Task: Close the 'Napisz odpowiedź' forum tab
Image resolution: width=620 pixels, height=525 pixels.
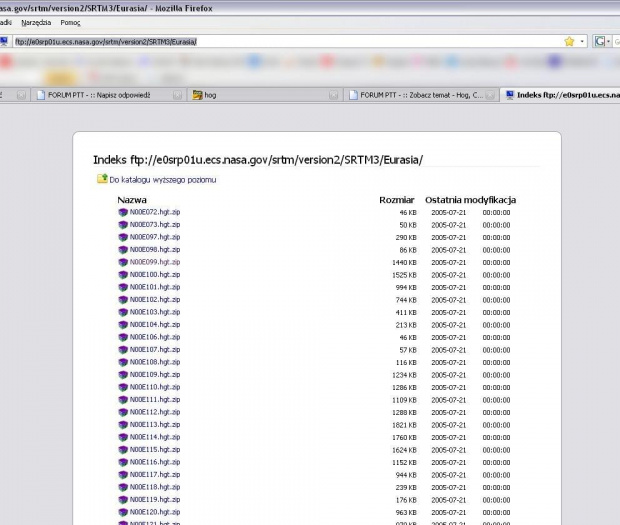Action: click(177, 96)
